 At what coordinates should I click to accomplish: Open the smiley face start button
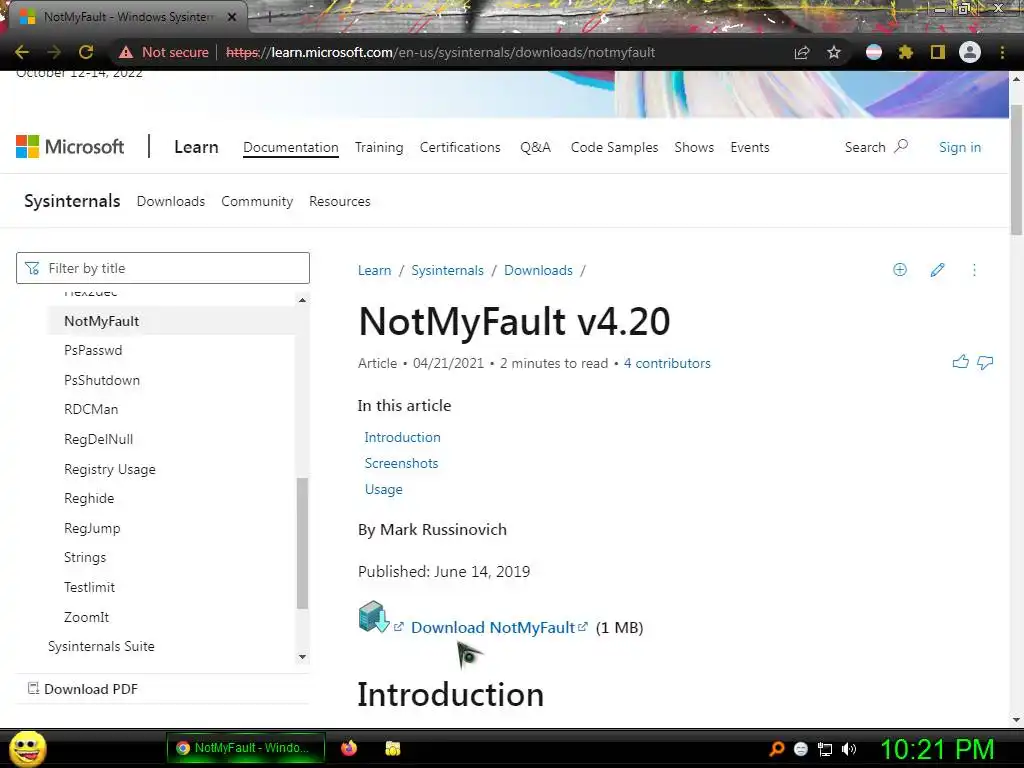(27, 748)
